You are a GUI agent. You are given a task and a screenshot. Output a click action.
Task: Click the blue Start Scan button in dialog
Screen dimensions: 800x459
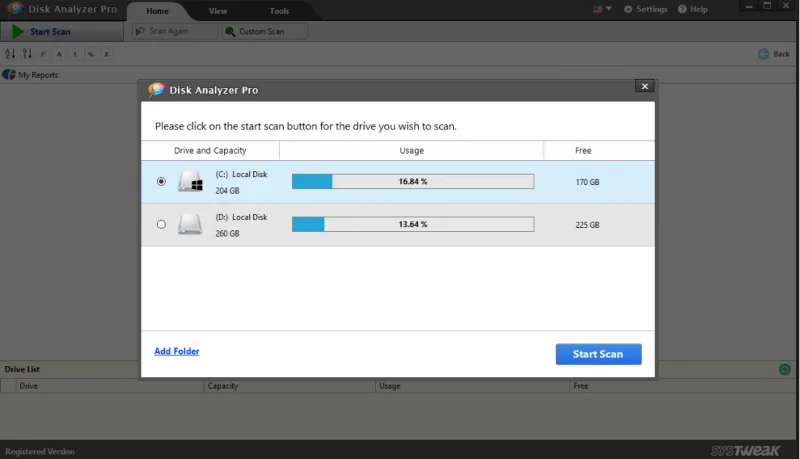coord(598,354)
